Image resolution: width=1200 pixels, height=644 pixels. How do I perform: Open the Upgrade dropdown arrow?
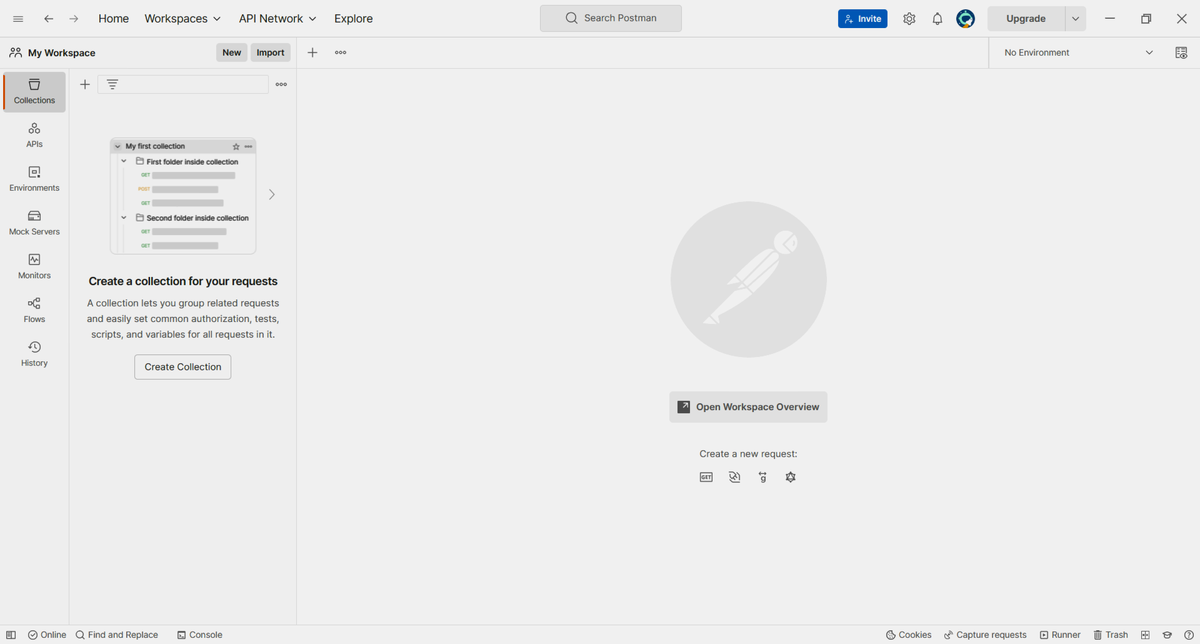(1075, 18)
